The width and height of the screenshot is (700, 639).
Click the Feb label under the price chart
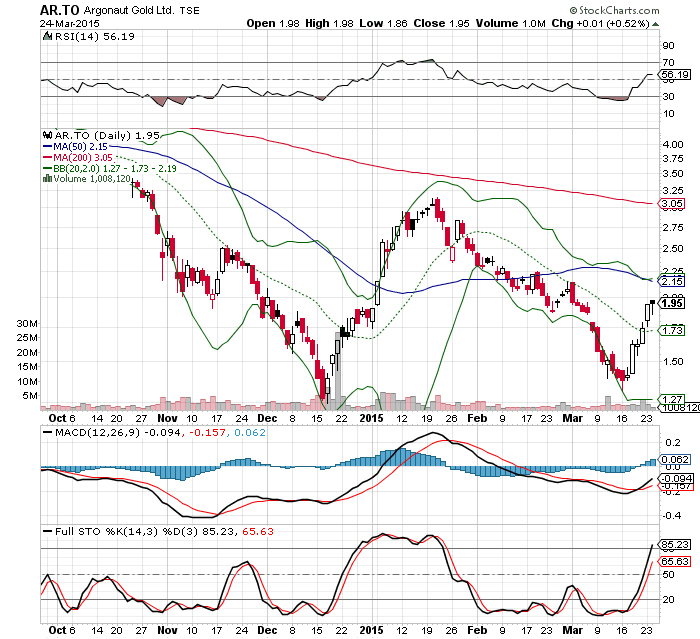point(477,418)
